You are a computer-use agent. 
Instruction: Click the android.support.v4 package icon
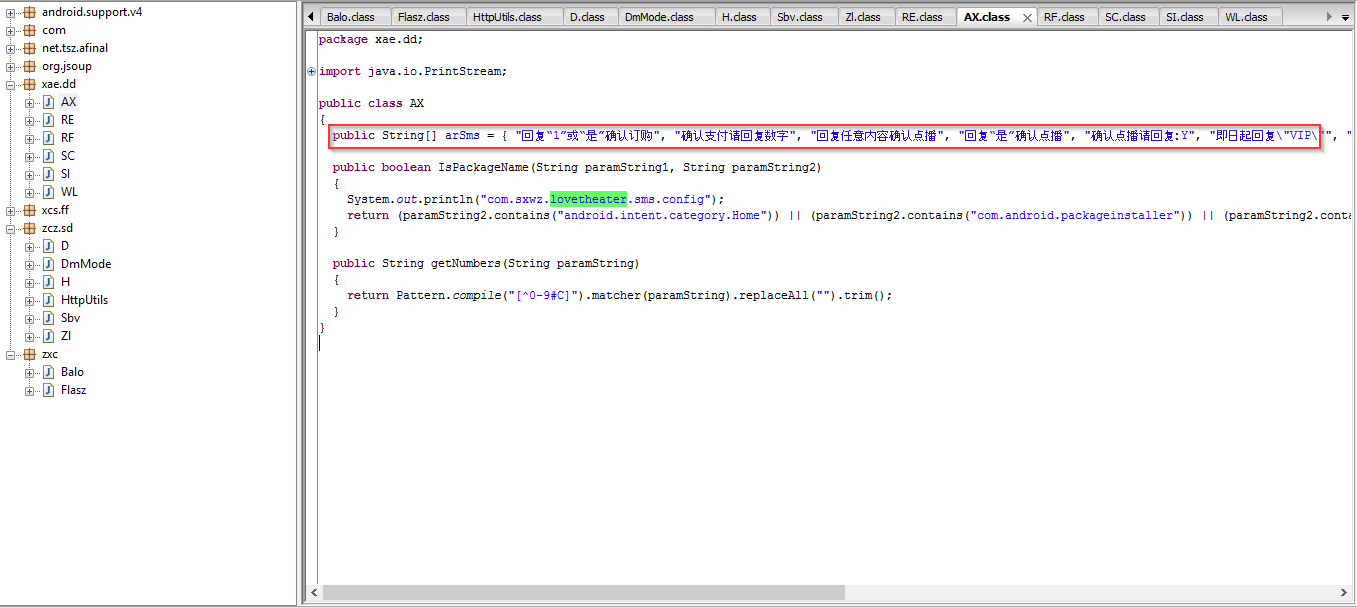click(29, 12)
